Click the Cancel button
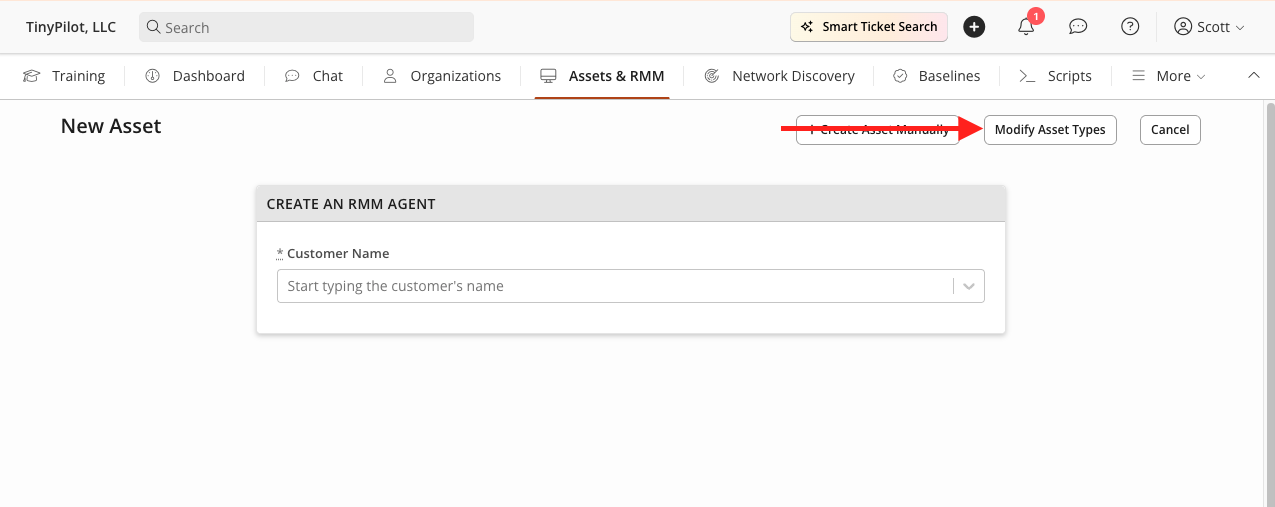The width and height of the screenshot is (1275, 507). pos(1170,130)
